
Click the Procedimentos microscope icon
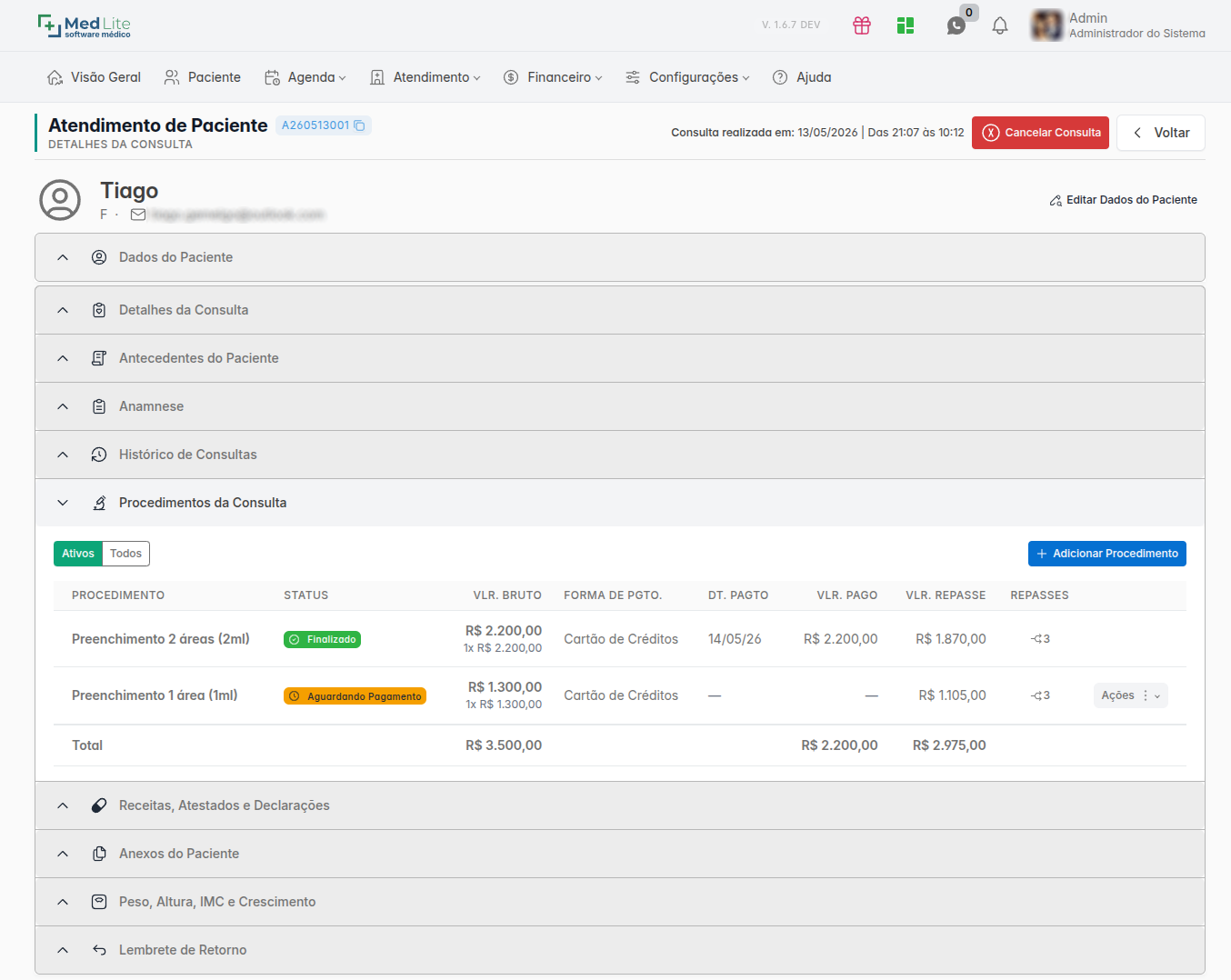click(99, 503)
